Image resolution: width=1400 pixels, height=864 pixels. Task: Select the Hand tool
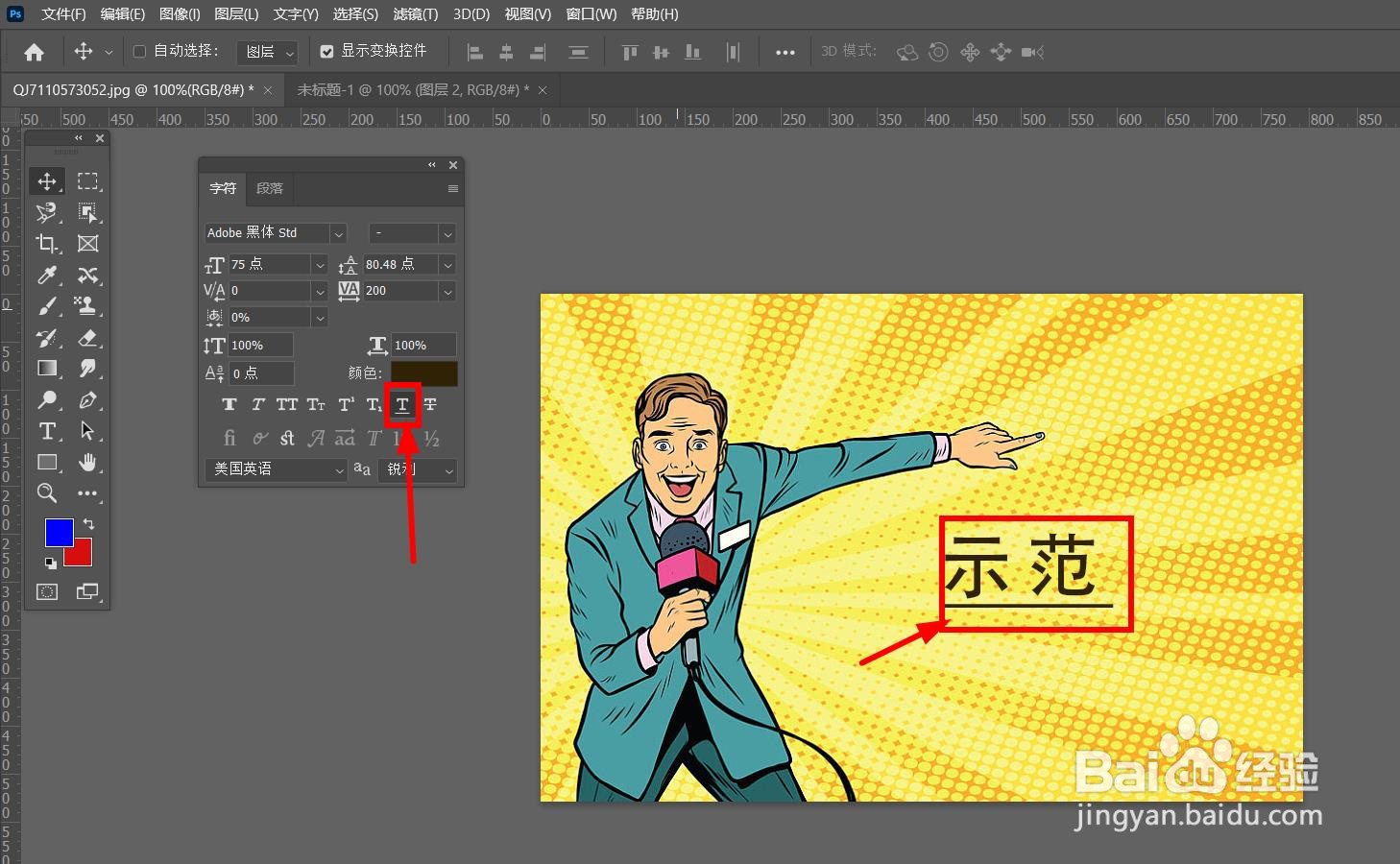coord(87,463)
